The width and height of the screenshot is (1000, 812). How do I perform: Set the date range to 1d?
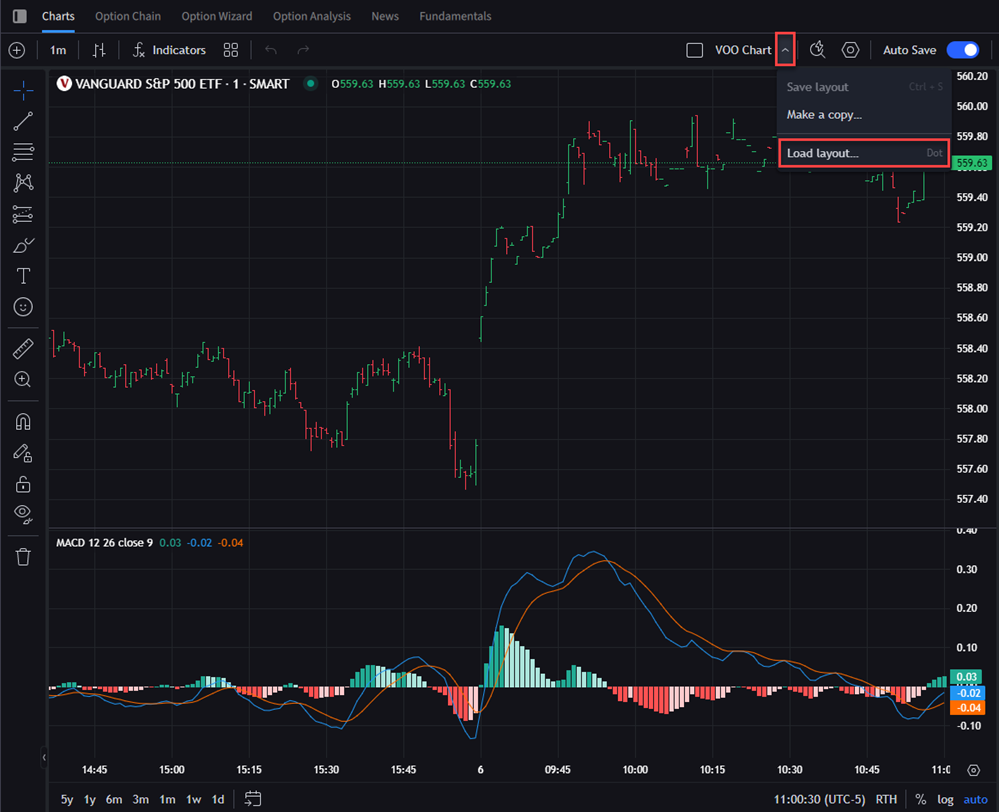(x=218, y=799)
